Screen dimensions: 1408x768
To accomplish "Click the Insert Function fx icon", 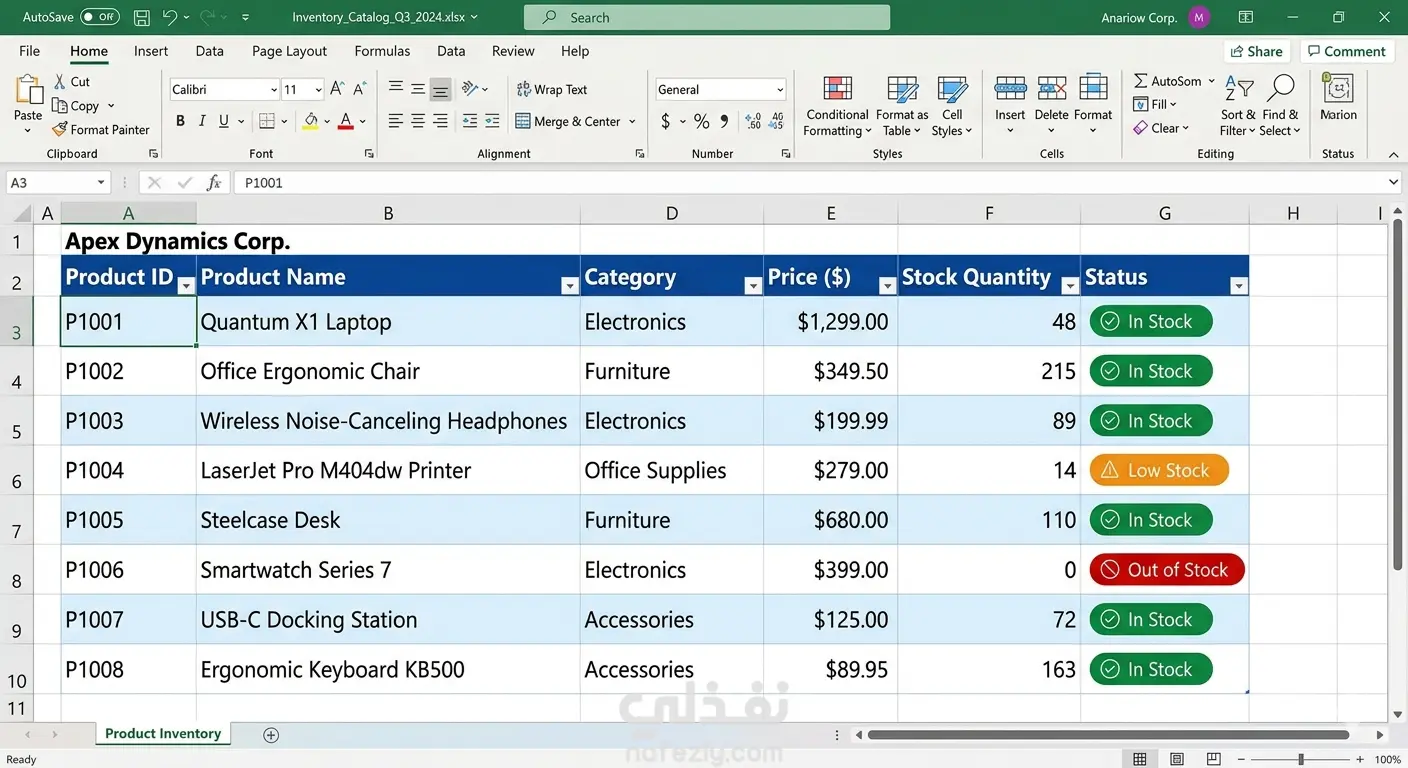I will point(214,183).
